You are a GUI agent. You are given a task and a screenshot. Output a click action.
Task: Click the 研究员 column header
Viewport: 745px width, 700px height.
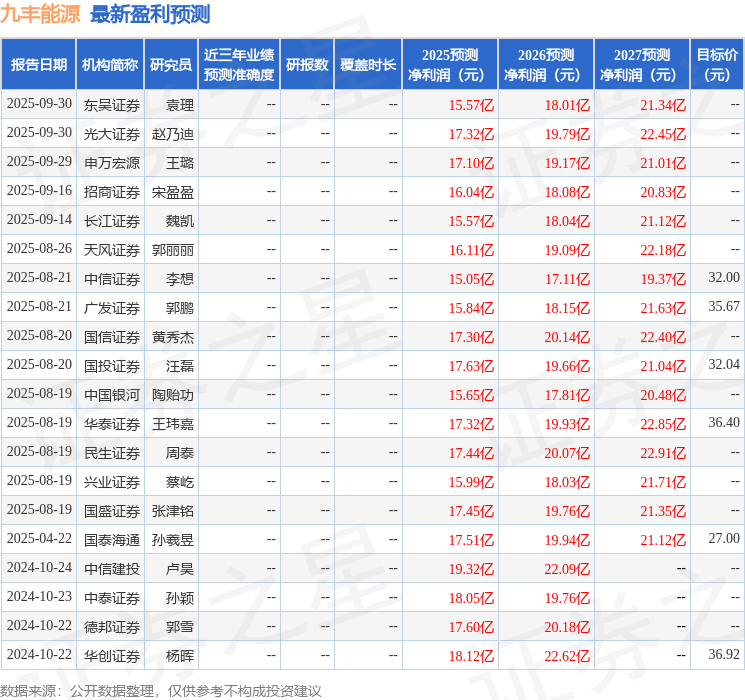pos(171,65)
